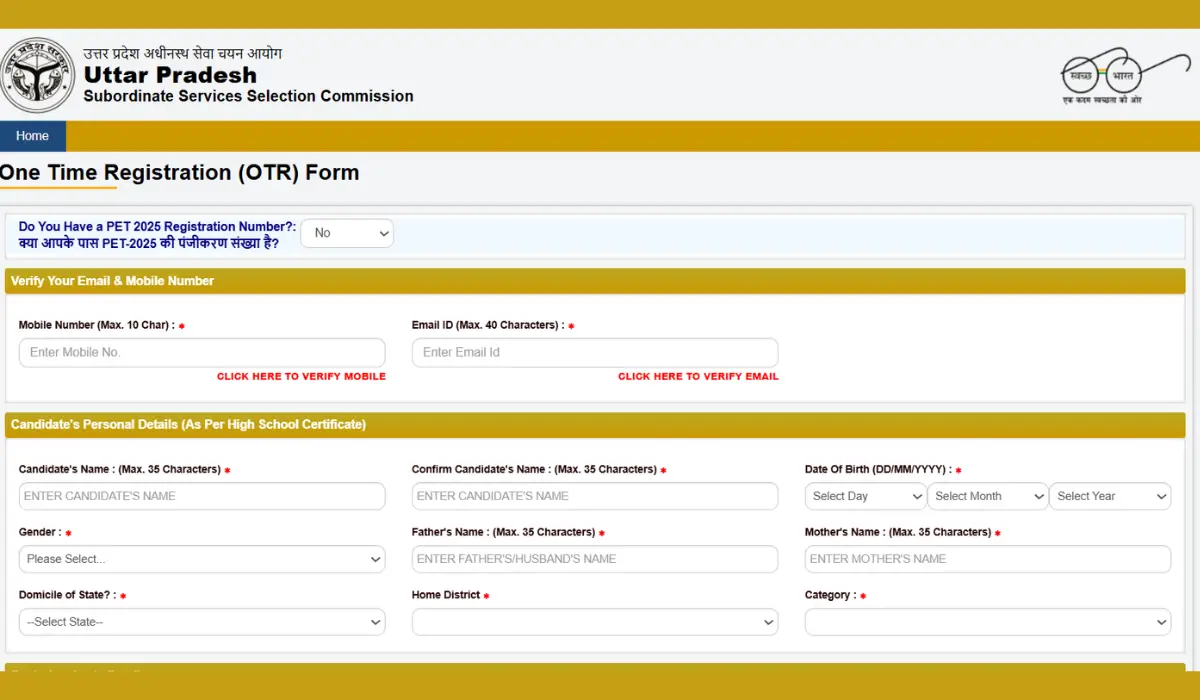Open the PET 2025 registration number dropdown
This screenshot has width=1200, height=700.
[x=347, y=233]
